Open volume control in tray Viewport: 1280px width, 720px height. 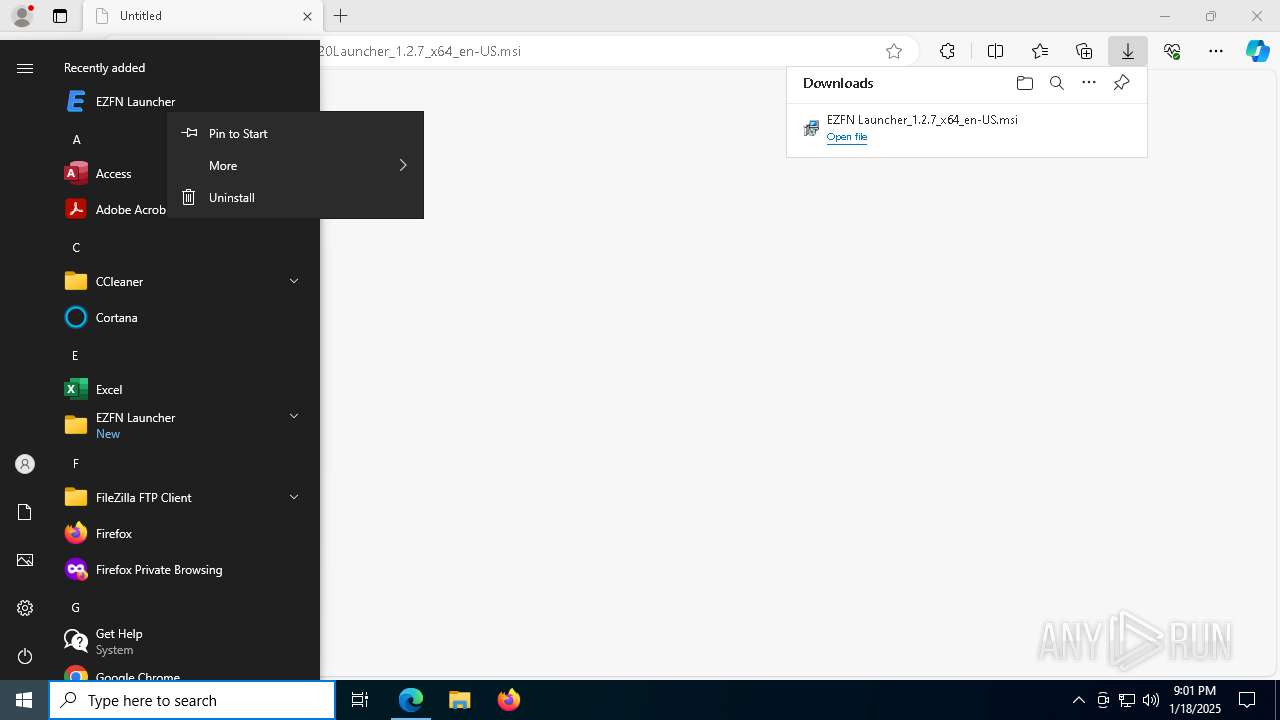click(1151, 700)
